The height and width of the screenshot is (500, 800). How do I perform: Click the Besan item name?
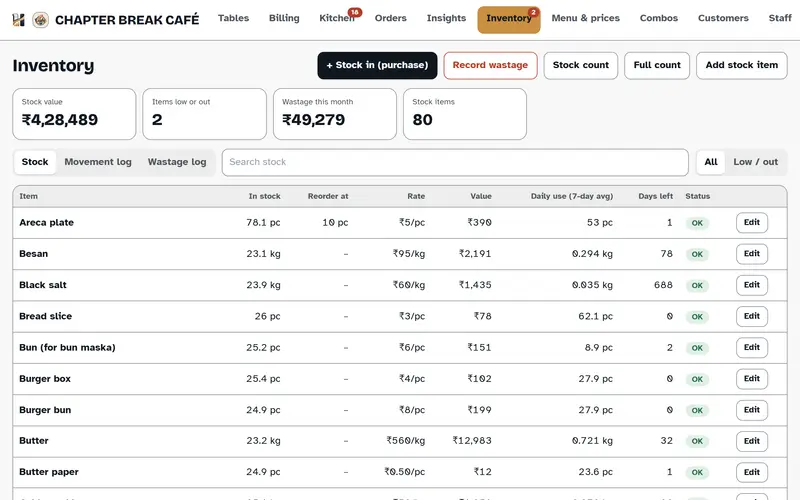[34, 254]
